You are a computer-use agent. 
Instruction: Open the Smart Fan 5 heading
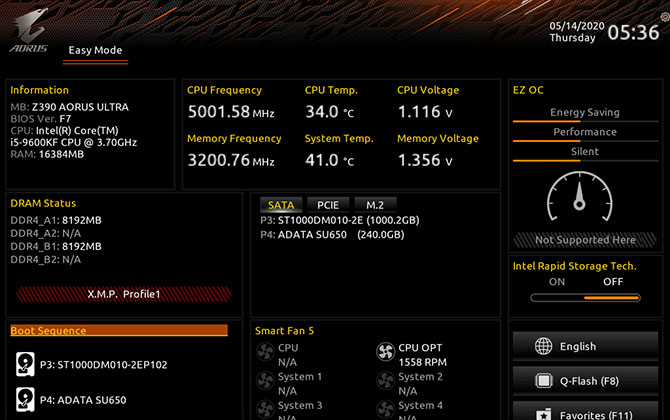coord(284,331)
